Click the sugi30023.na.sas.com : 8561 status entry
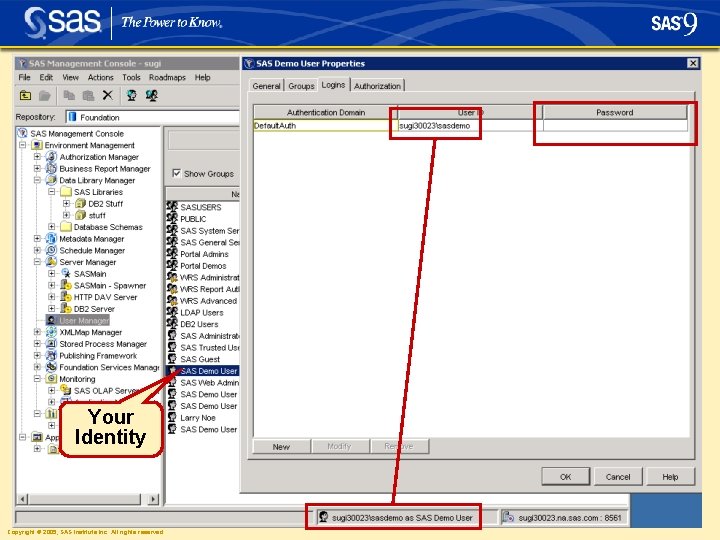 tap(563, 518)
